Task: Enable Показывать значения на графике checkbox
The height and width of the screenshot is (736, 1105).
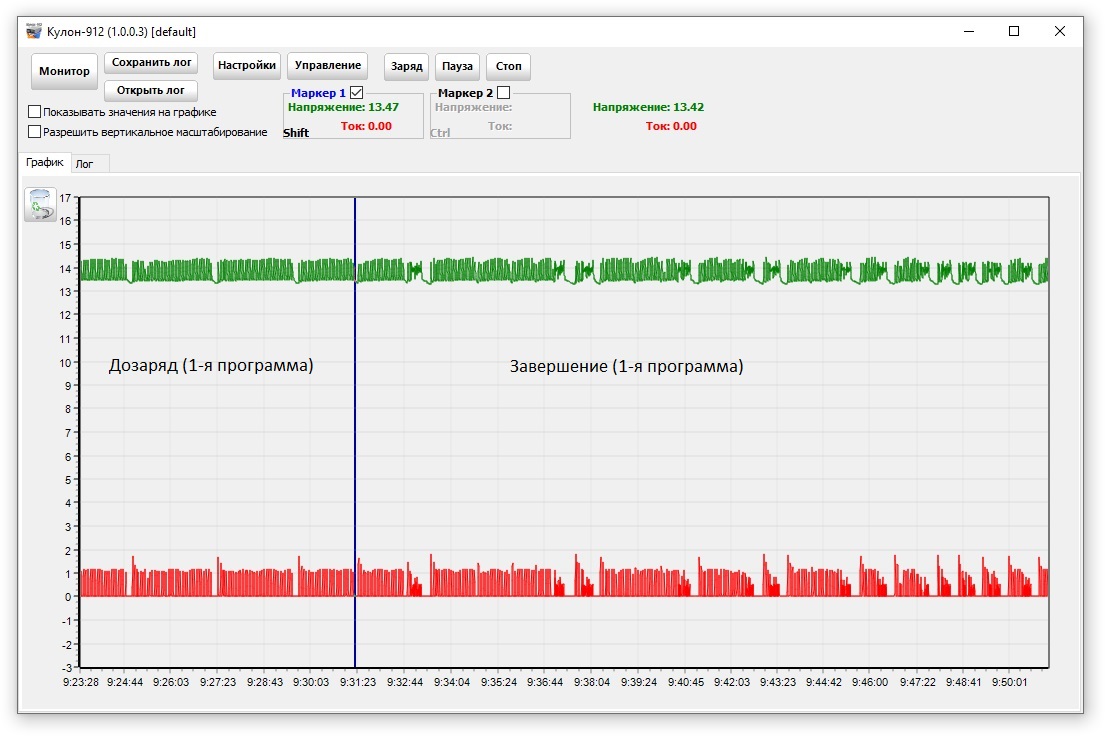Action: point(35,112)
